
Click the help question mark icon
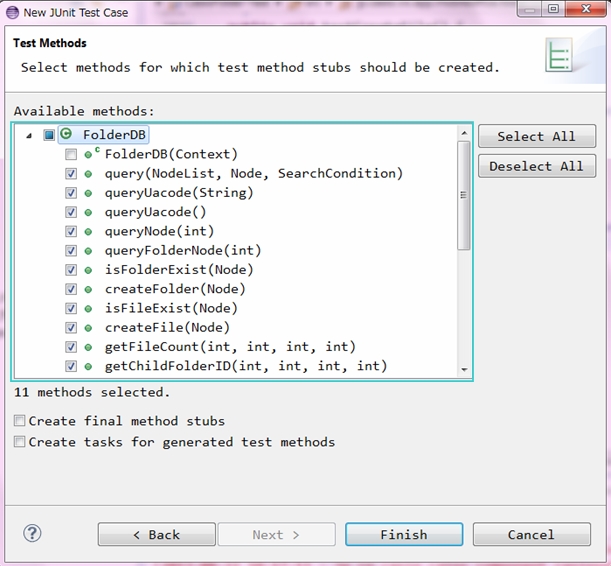pos(32,533)
